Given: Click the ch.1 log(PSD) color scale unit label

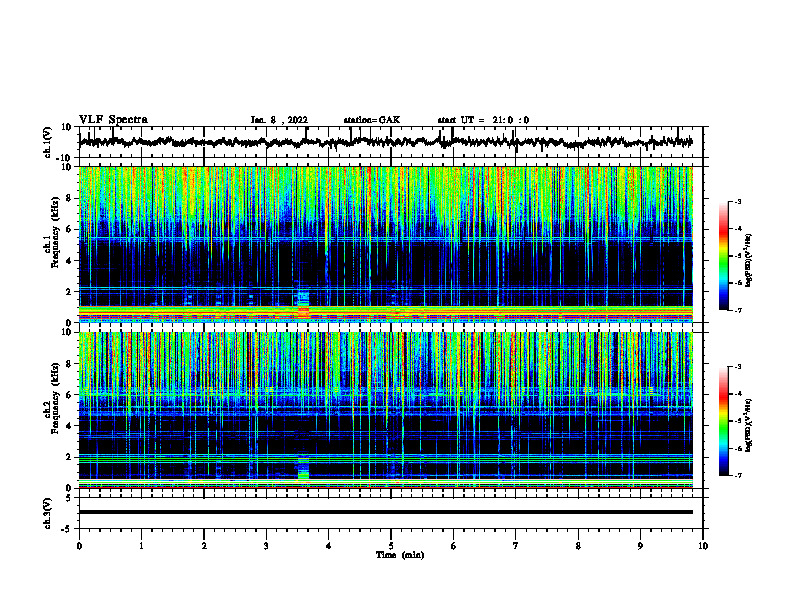Looking at the screenshot, I should click(x=750, y=261).
